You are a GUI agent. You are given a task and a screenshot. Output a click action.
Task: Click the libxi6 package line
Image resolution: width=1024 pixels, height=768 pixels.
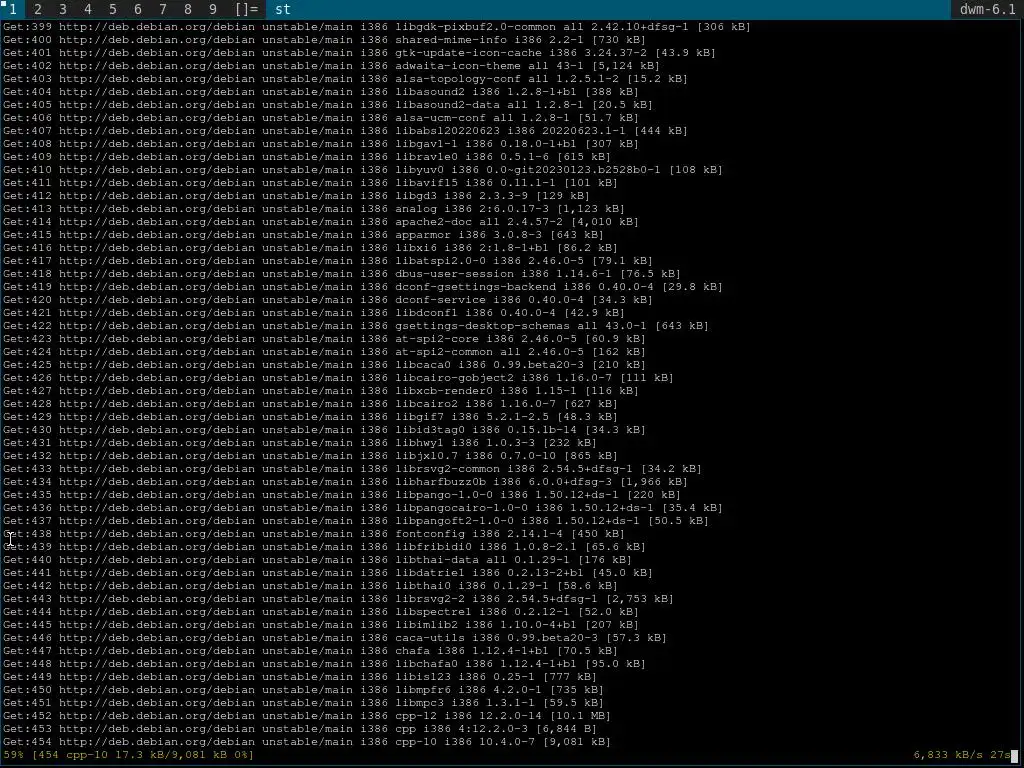(x=310, y=248)
